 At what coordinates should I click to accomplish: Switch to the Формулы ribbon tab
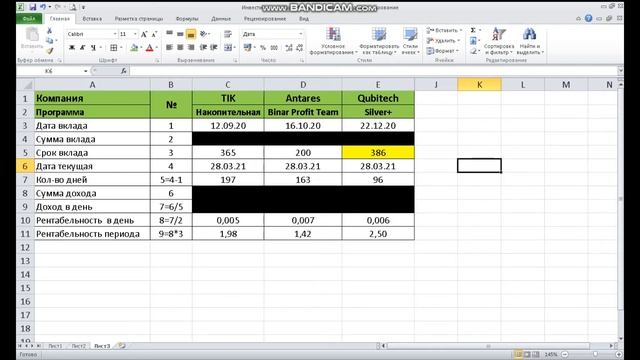pyautogui.click(x=187, y=19)
